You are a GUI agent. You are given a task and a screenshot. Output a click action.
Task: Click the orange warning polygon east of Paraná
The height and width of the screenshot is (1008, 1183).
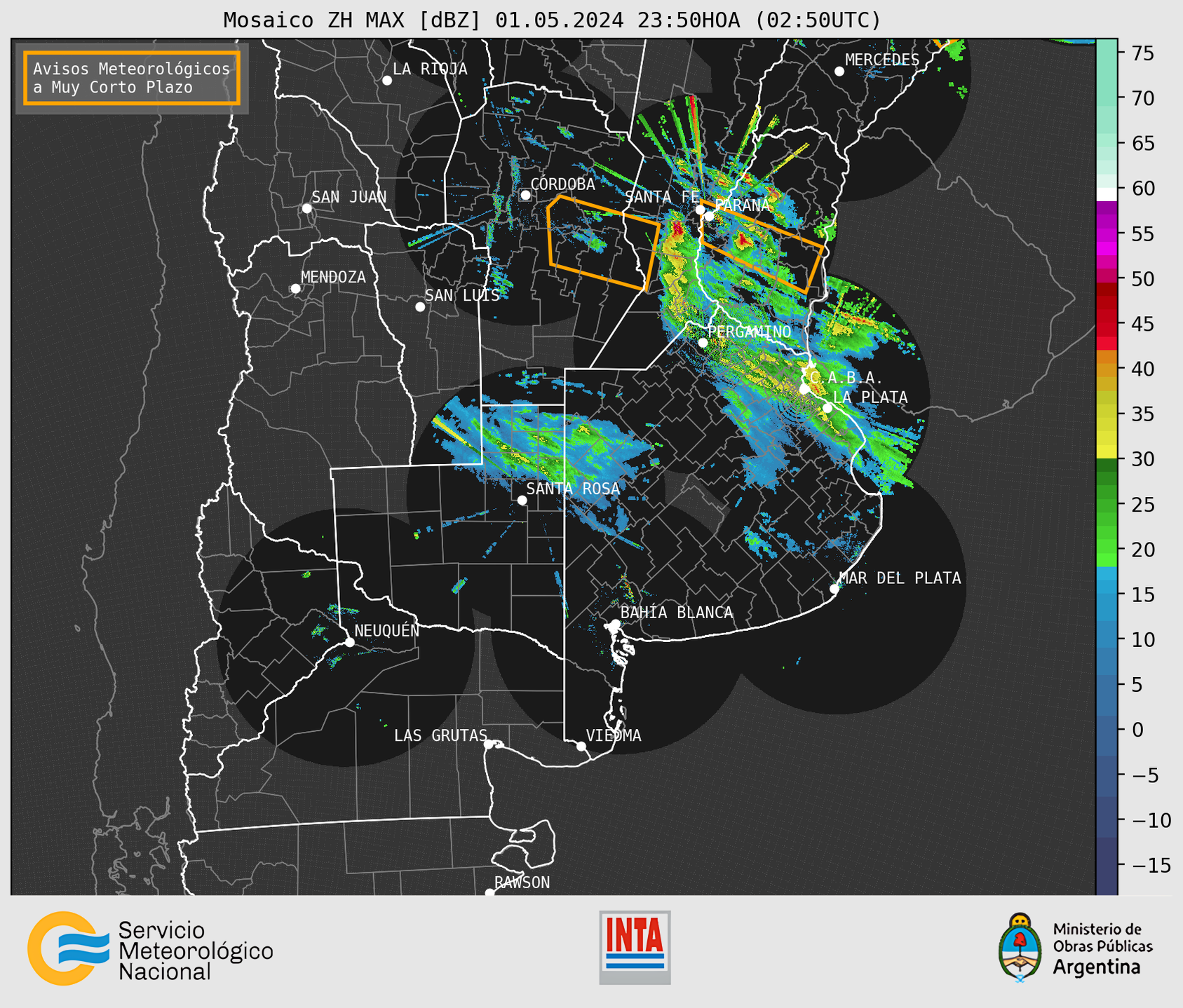(762, 246)
